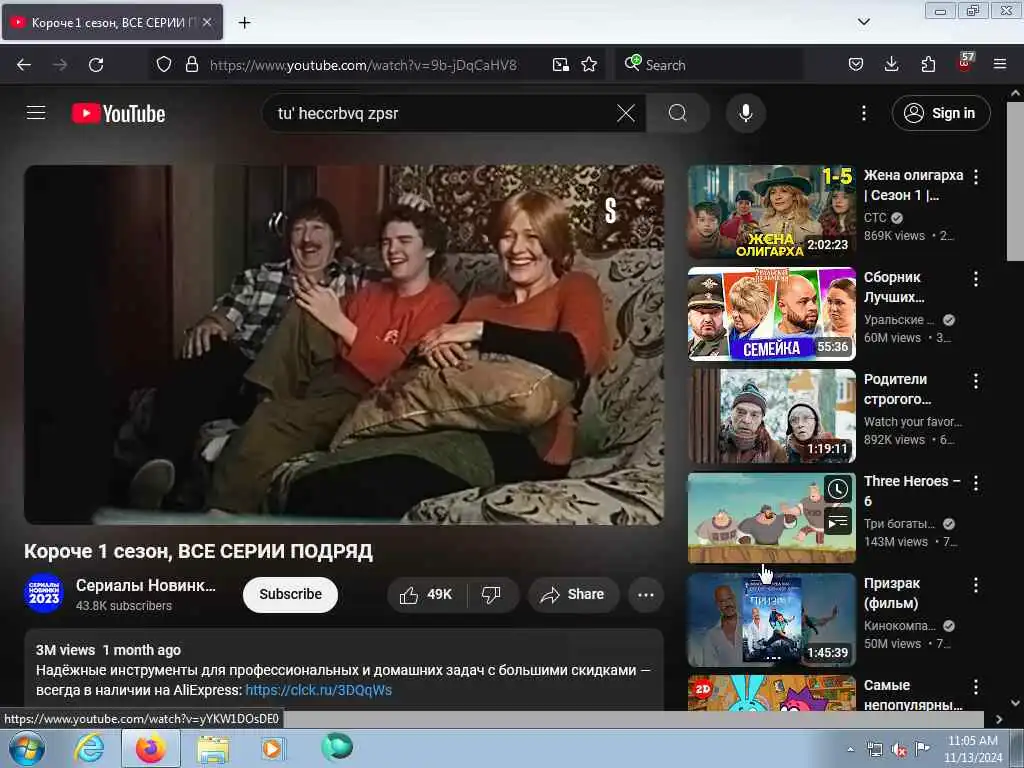1024x768 pixels.
Task: Open Windows Explorer folder on taskbar
Action: coord(213,749)
